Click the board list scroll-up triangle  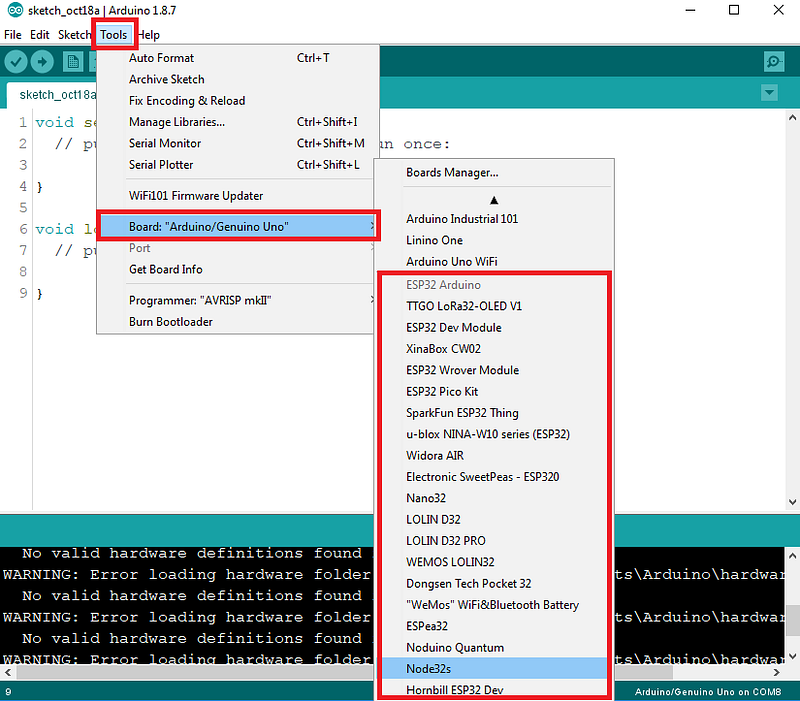click(494, 200)
